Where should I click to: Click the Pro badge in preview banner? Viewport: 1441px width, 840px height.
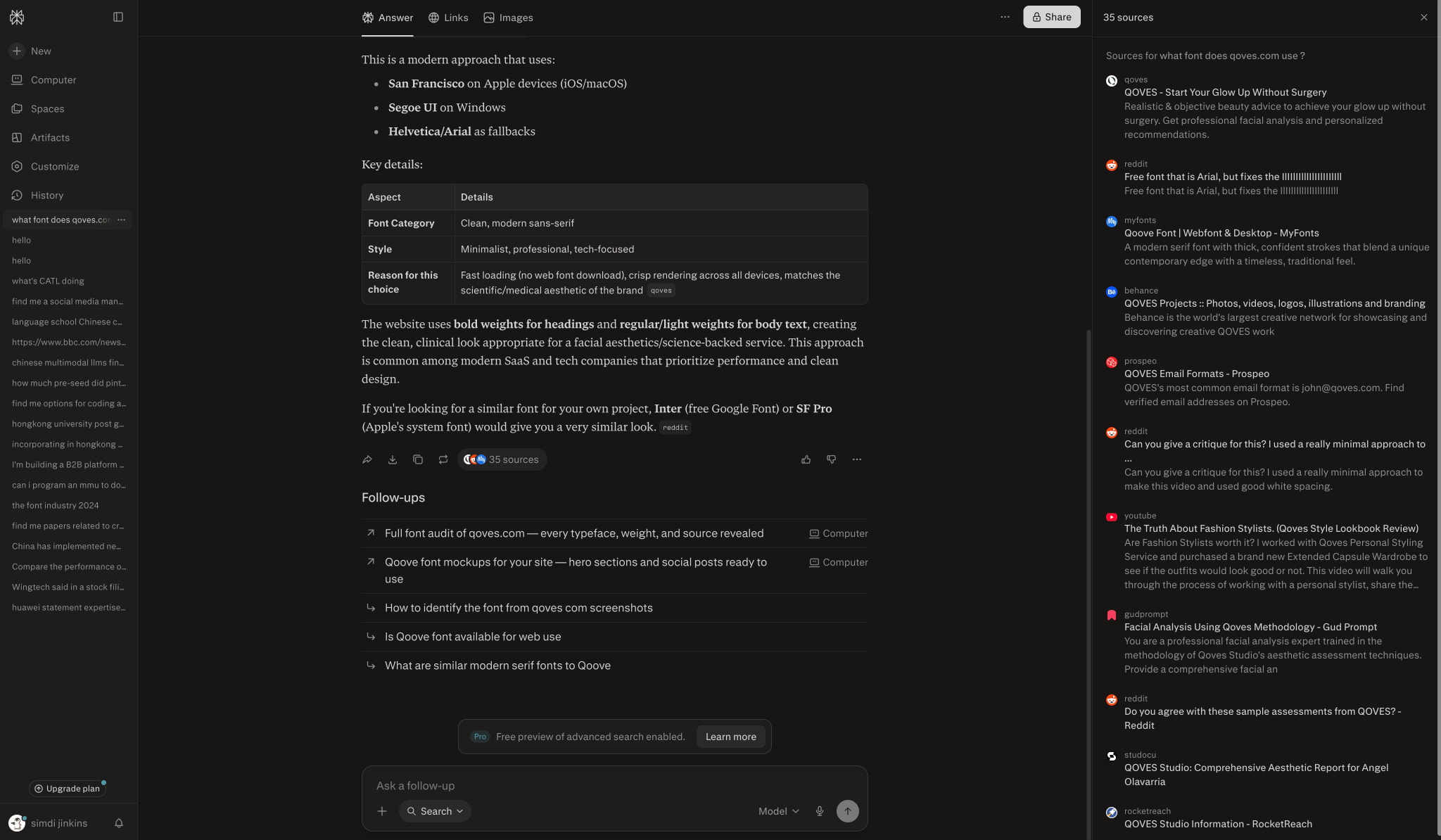coord(480,737)
